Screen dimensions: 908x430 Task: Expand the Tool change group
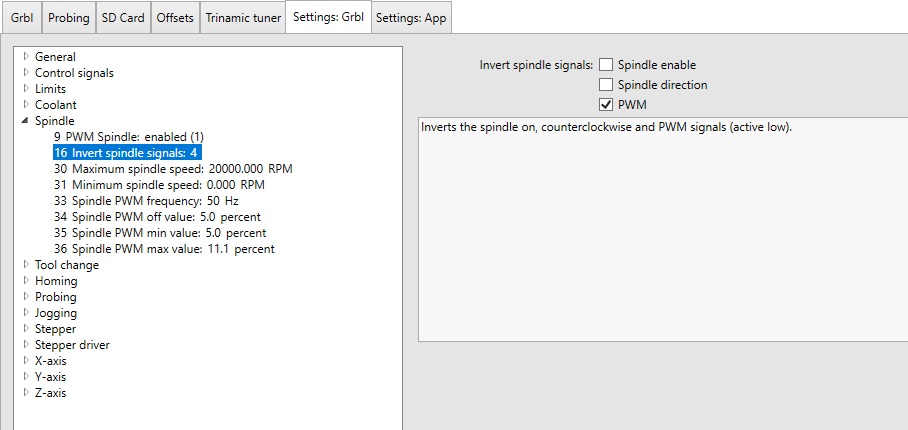25,264
